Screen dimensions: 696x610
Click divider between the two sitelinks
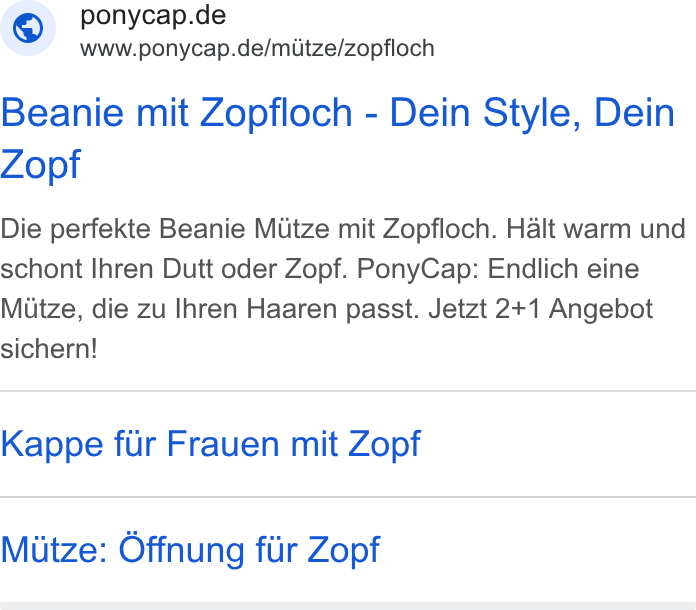tap(348, 497)
